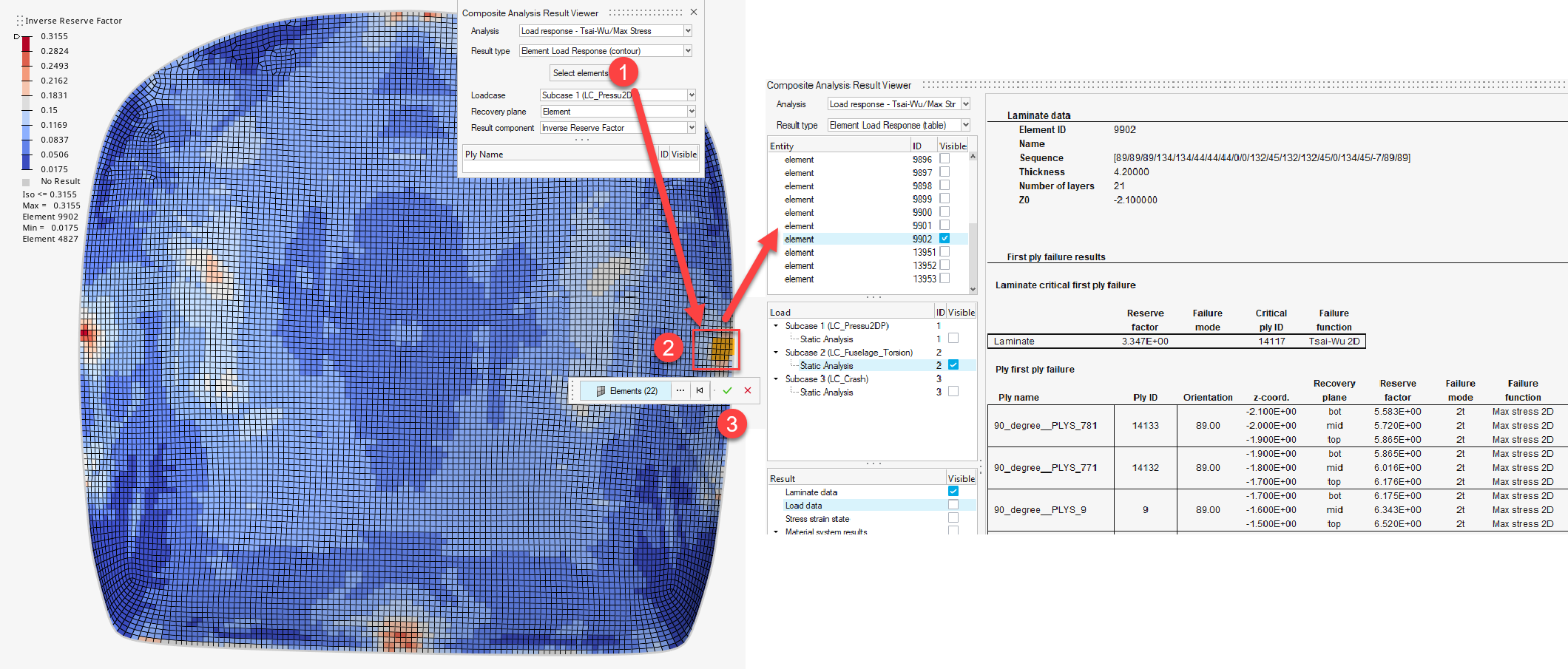Open the Loadcase dropdown
Screen dimensions: 1568x669
tap(692, 95)
